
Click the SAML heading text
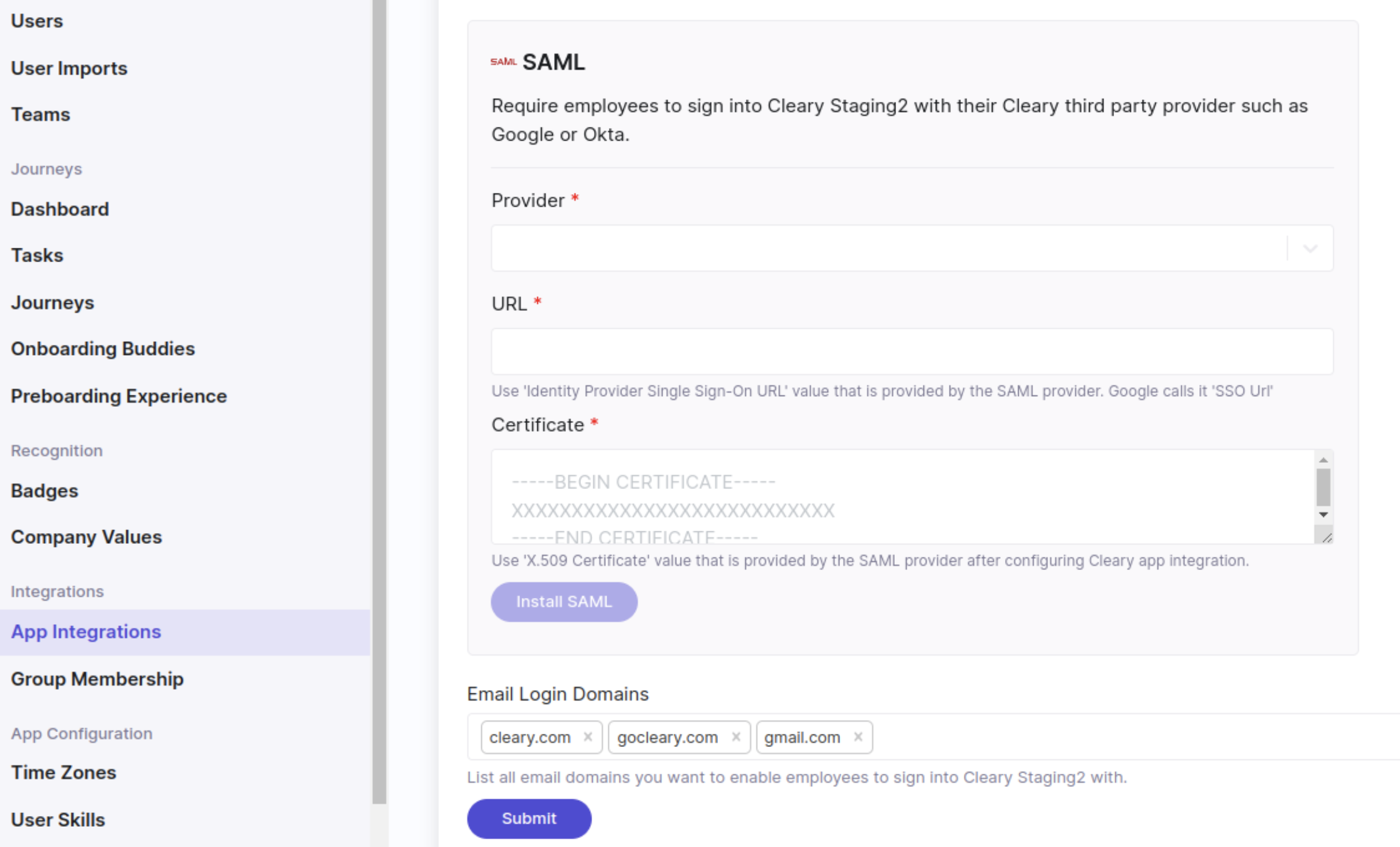click(x=553, y=62)
